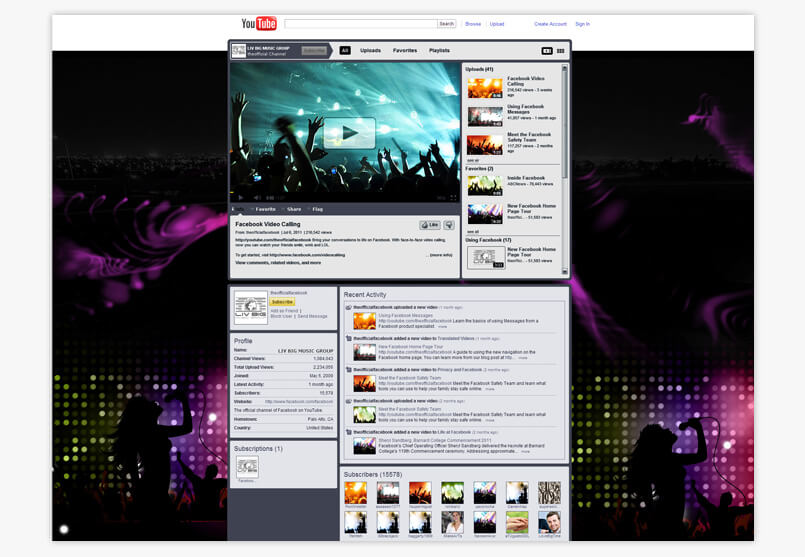This screenshot has height=557, width=805.
Task: Click the LIV BIG profile picture
Action: 251,308
